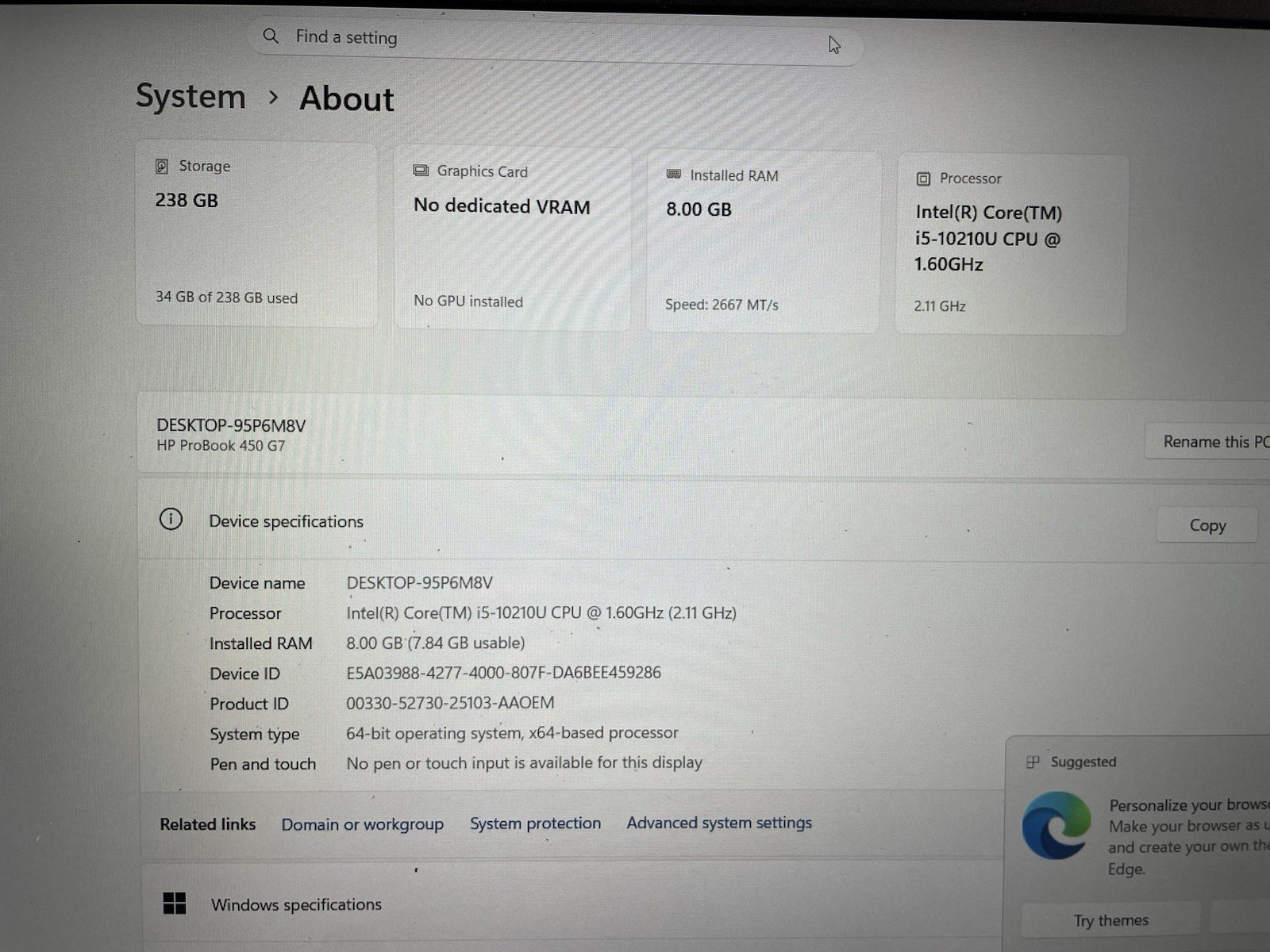Open Advanced system settings link
The image size is (1270, 952).
[x=719, y=823]
